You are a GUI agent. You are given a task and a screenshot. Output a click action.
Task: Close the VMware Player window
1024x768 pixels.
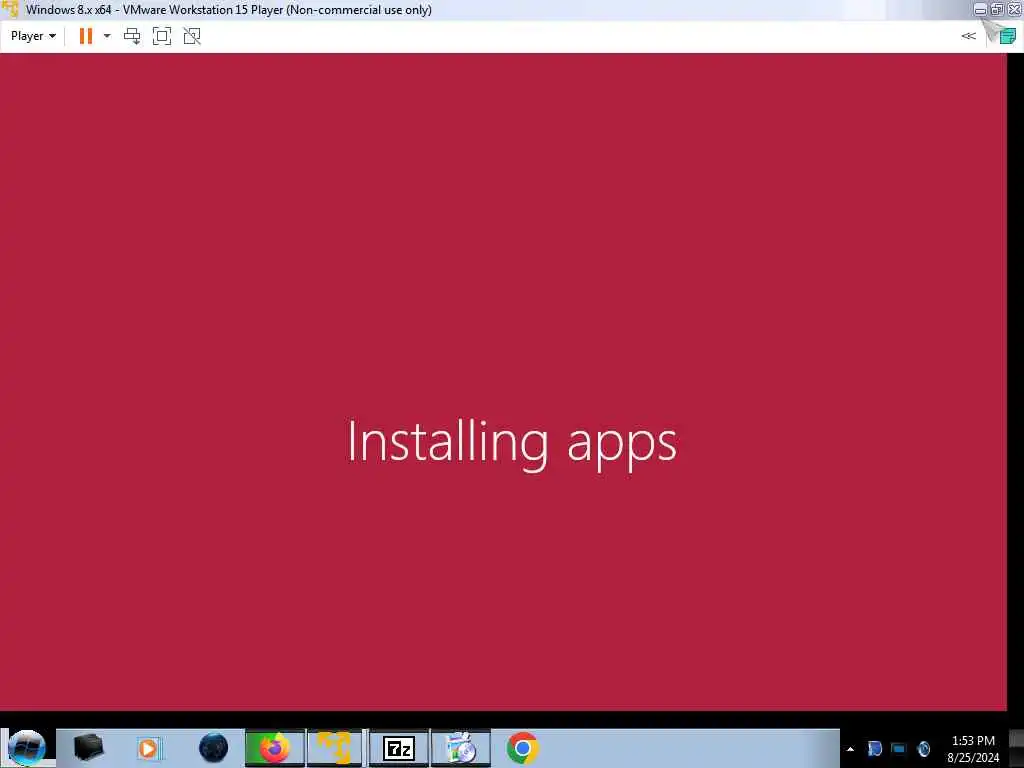point(1014,9)
